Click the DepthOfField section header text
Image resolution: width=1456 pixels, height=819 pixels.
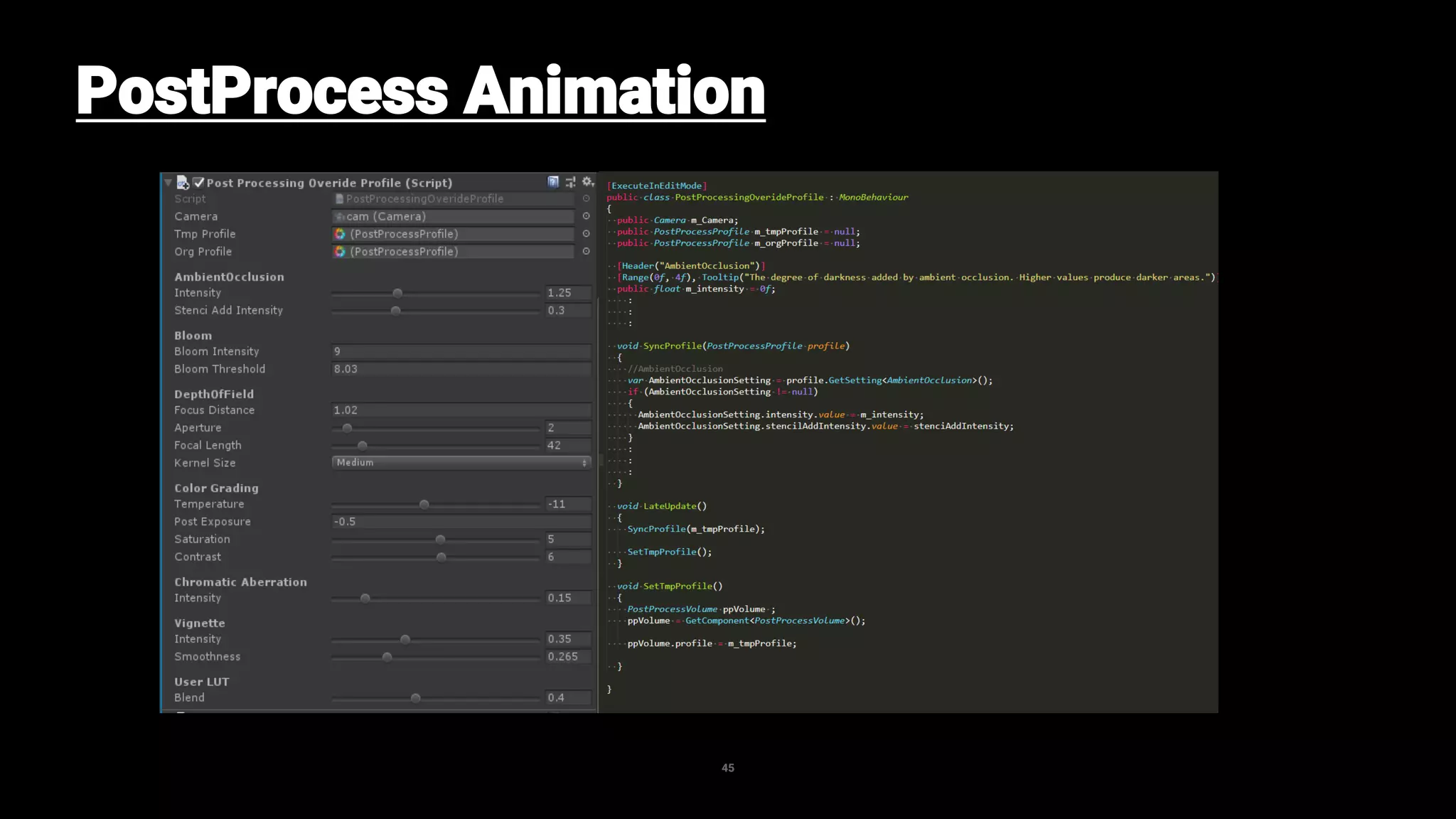coord(214,394)
